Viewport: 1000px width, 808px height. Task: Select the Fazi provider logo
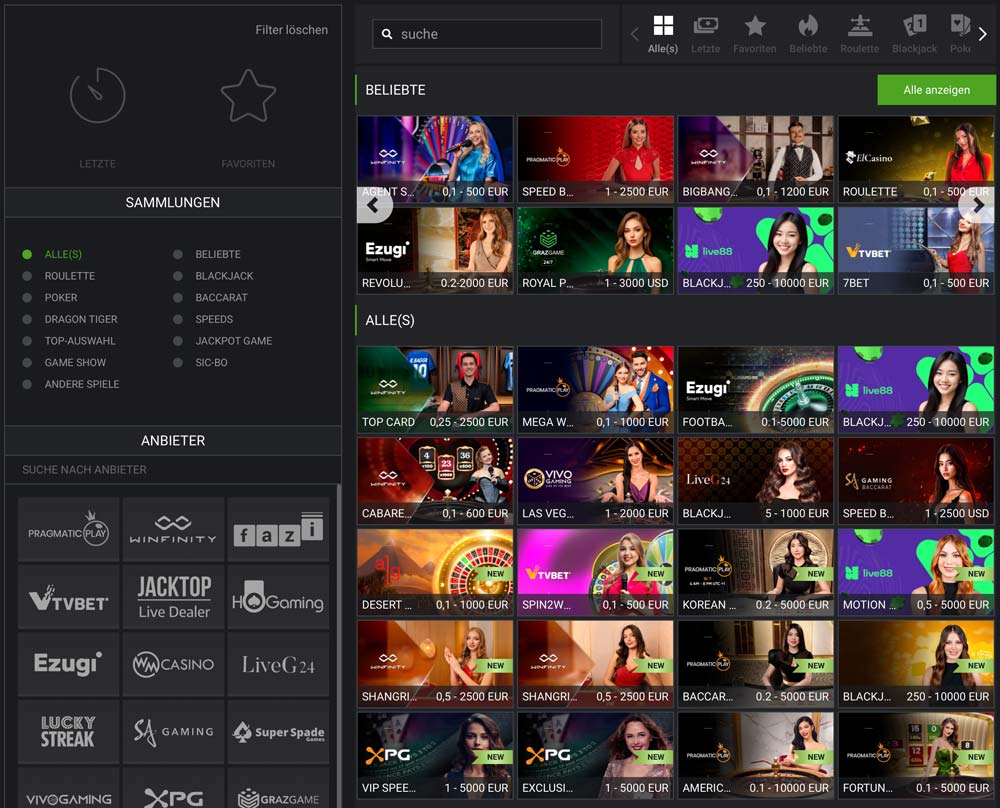coord(278,530)
